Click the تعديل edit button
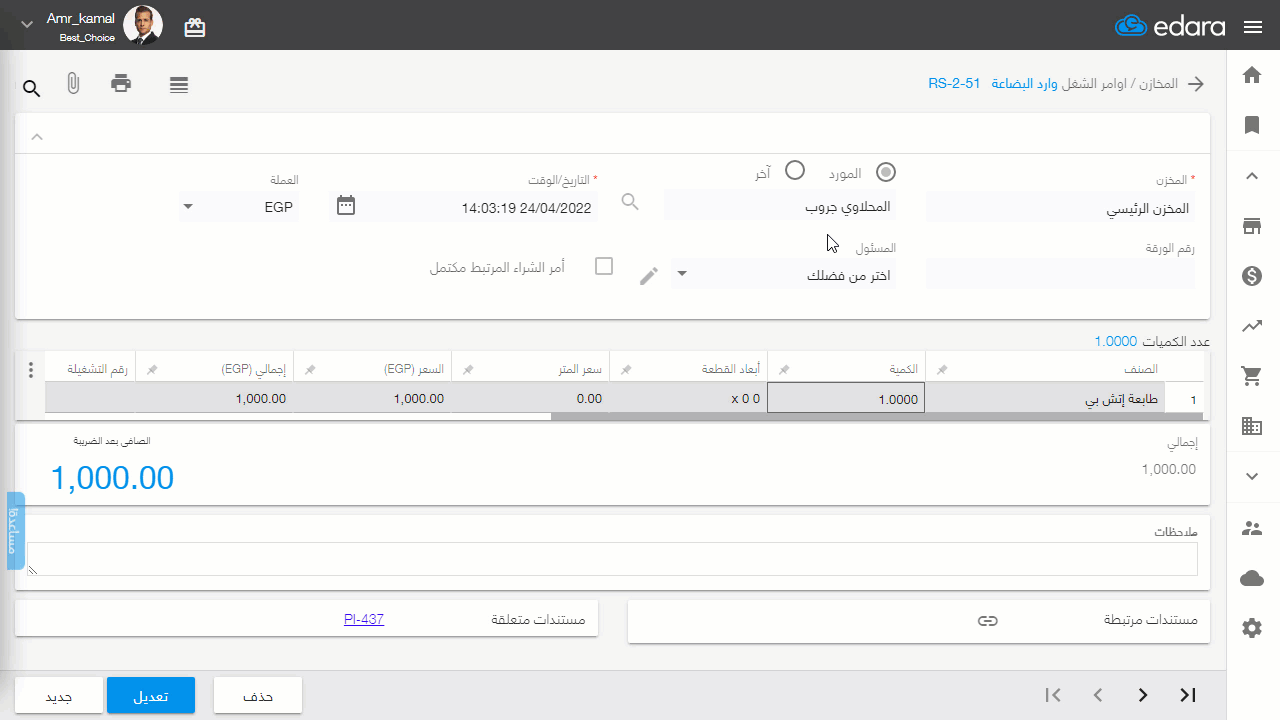The width and height of the screenshot is (1280, 720). tap(151, 695)
